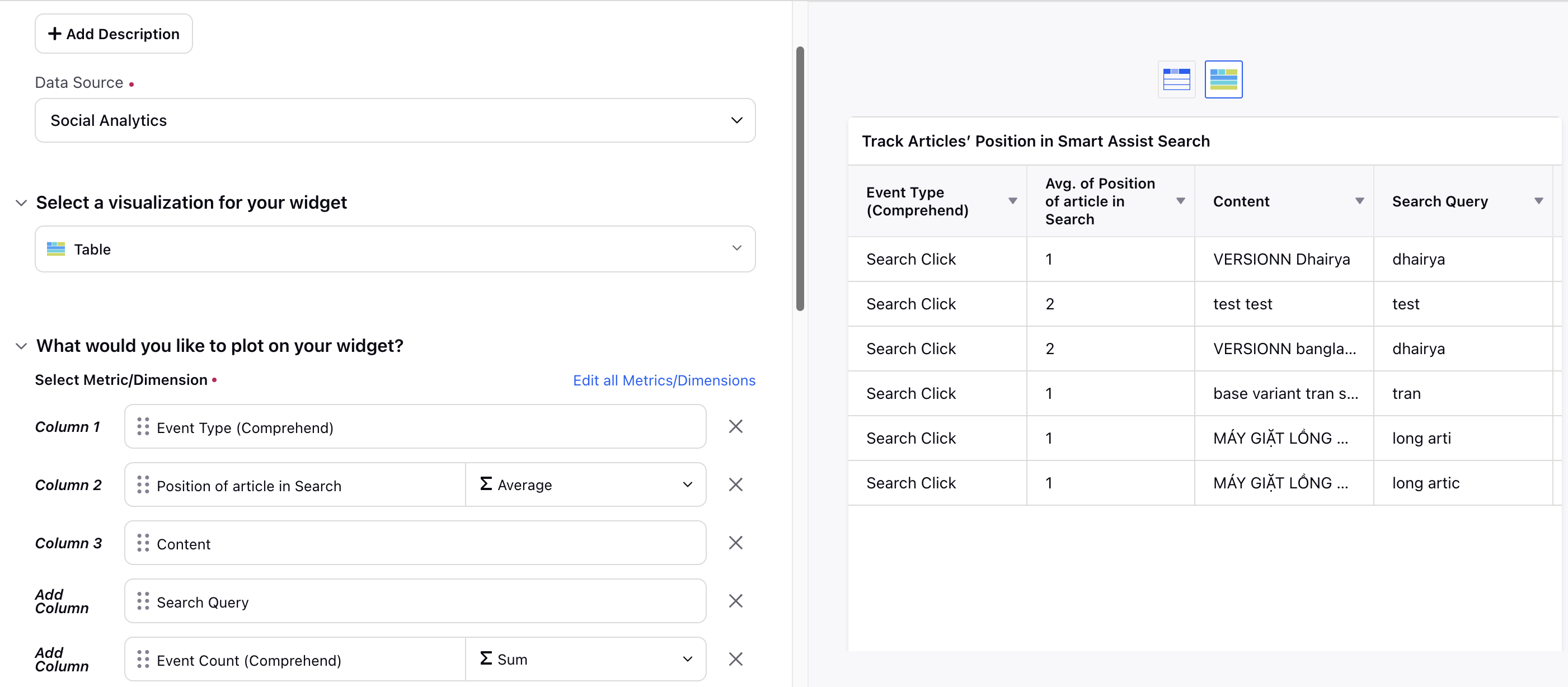Click the 'VERSIONN Dhairya' content cell

click(1284, 259)
